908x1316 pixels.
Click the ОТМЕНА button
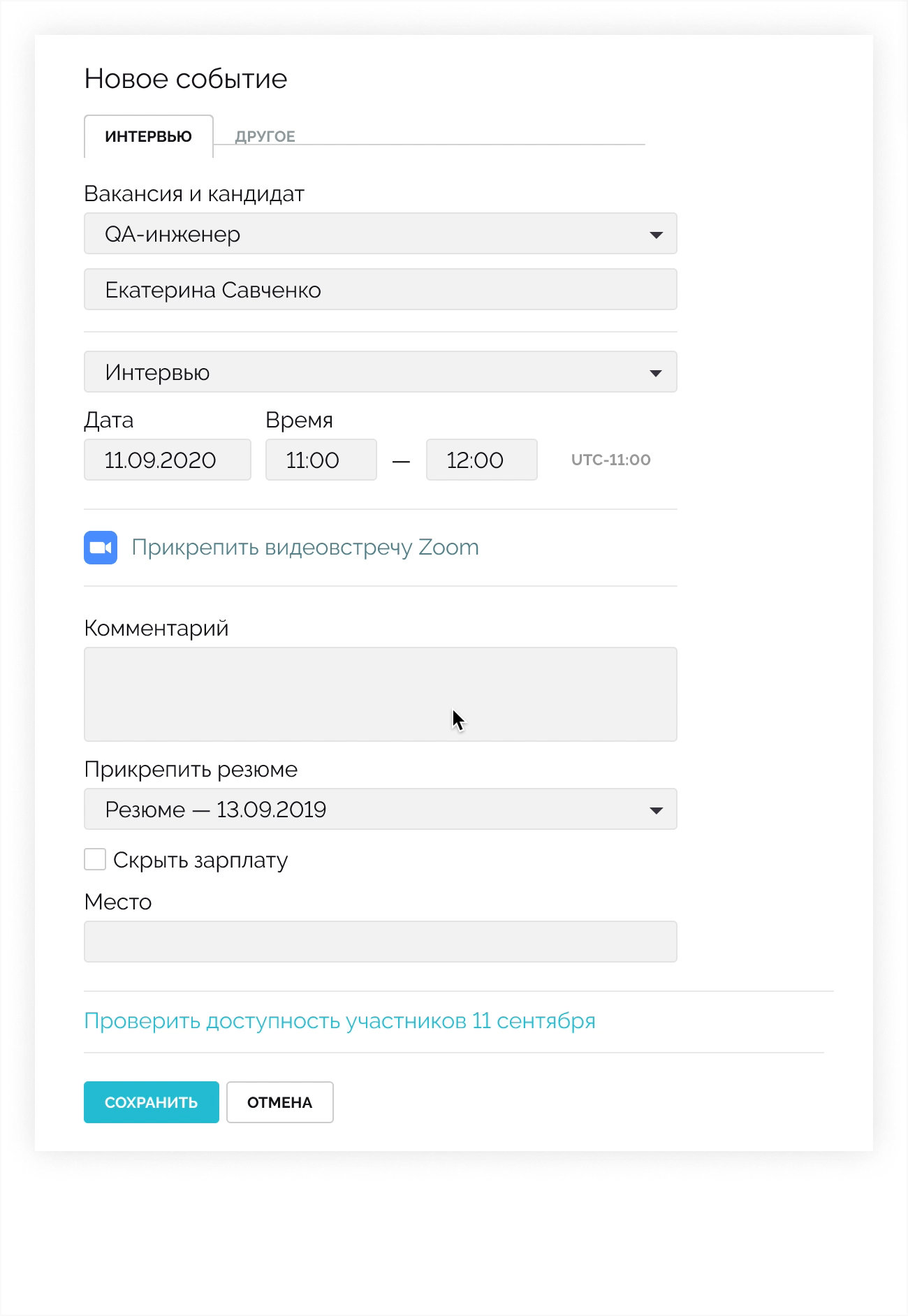(279, 1102)
